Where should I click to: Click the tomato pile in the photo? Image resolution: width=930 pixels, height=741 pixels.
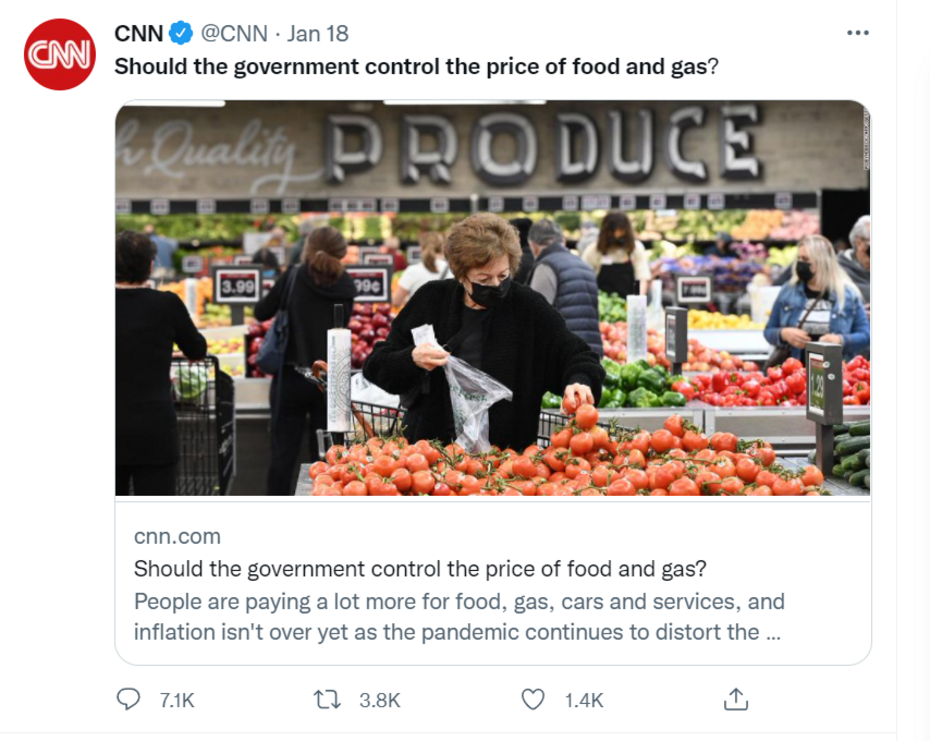click(560, 465)
